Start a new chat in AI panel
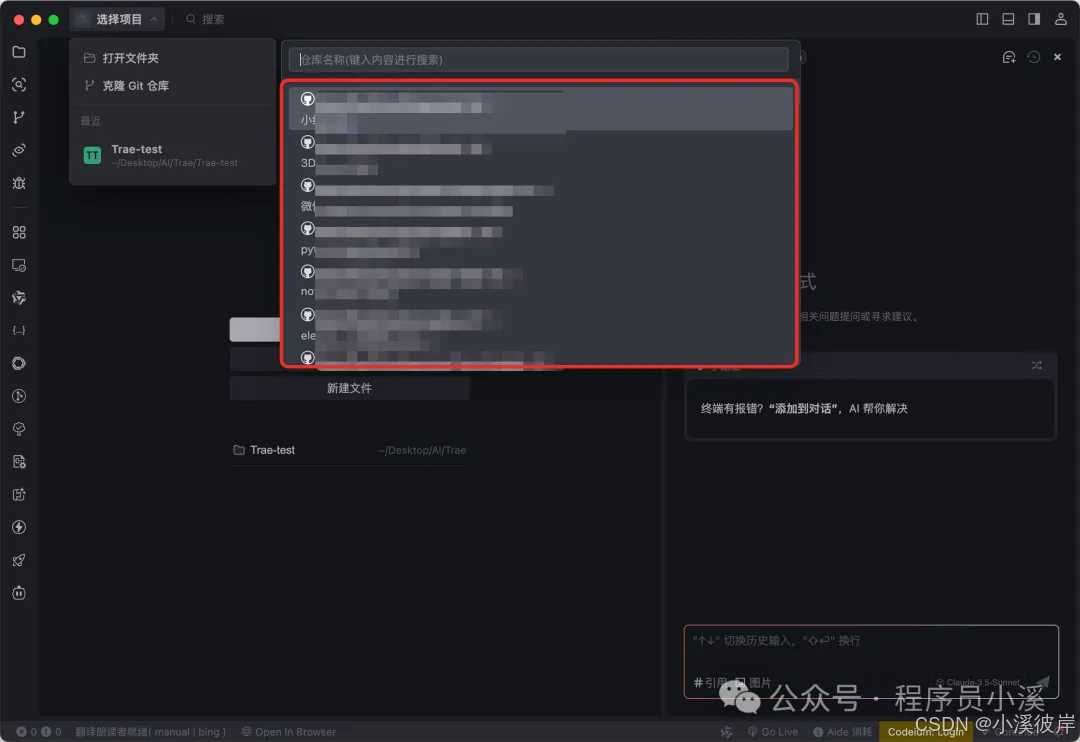This screenshot has width=1080, height=742. tap(1008, 57)
